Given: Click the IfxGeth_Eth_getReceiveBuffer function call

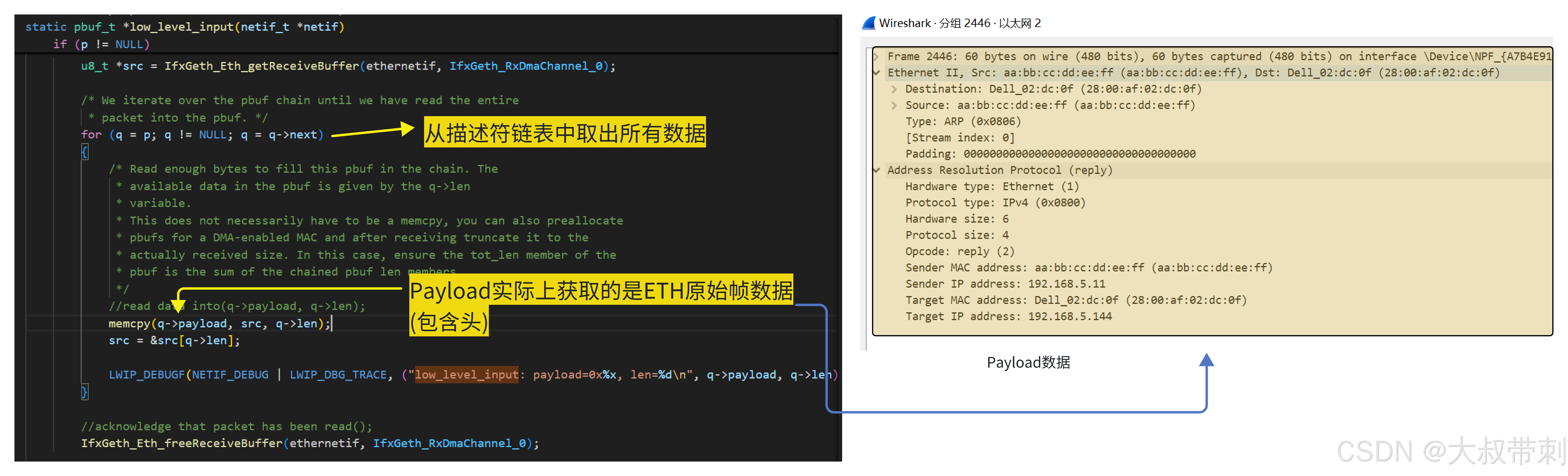Looking at the screenshot, I should pos(262,66).
